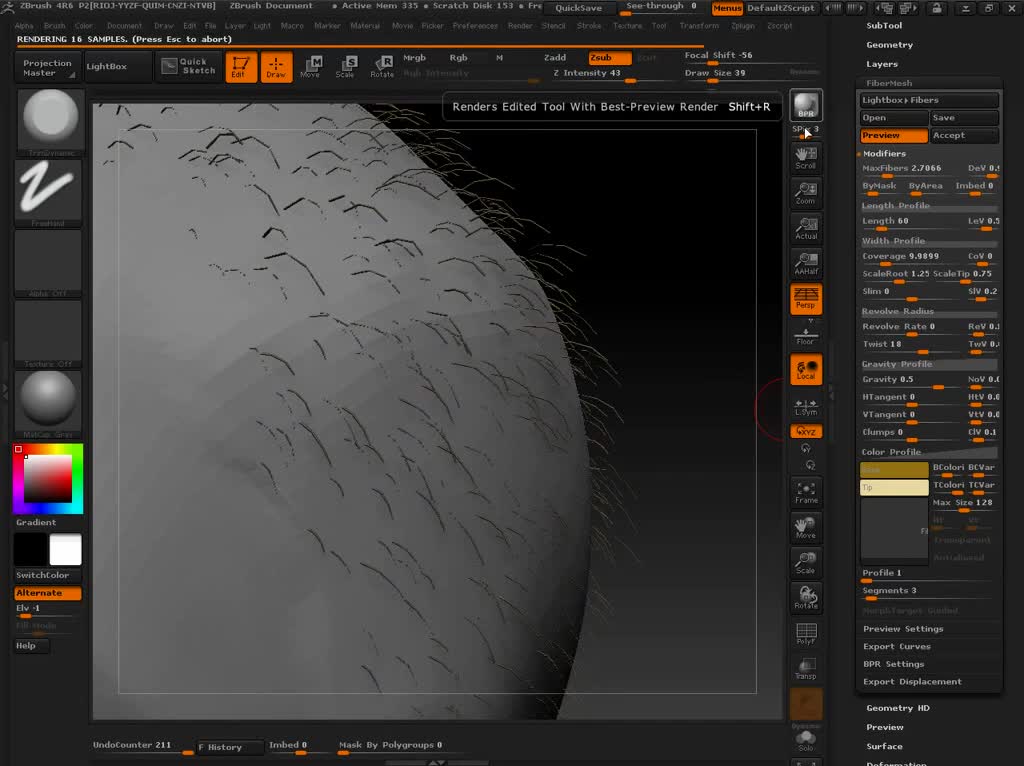Image resolution: width=1024 pixels, height=766 pixels.
Task: Enable Zadd mode
Action: [x=555, y=57]
